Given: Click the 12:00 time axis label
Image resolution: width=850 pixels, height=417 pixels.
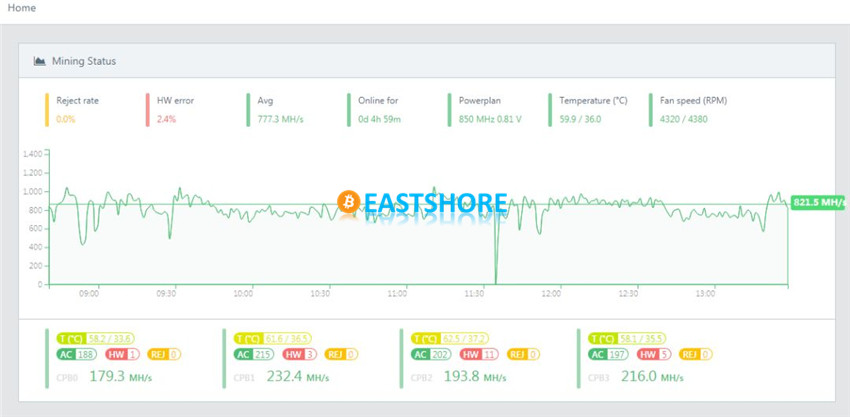Looking at the screenshot, I should [551, 294].
